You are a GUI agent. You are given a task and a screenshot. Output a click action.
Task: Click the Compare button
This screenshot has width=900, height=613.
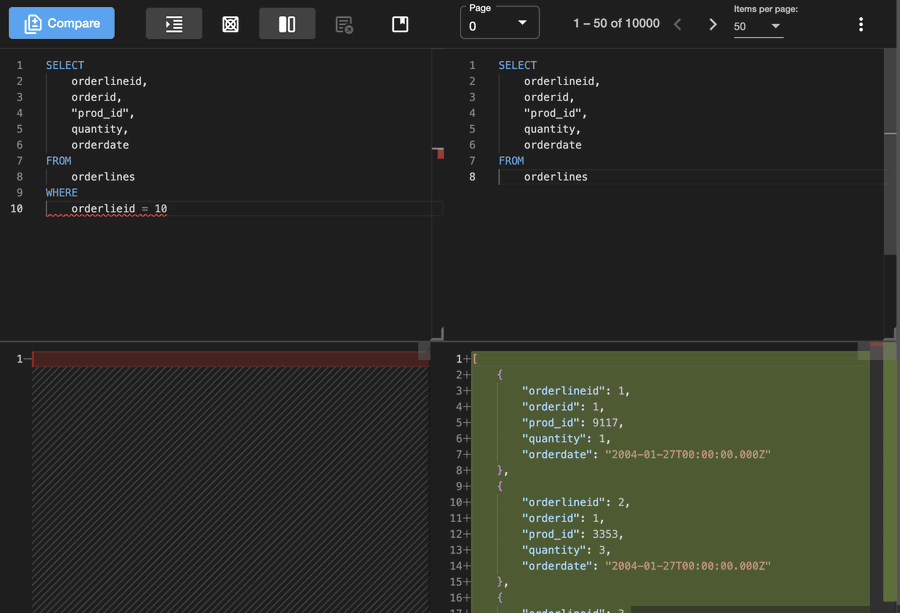tap(61, 24)
